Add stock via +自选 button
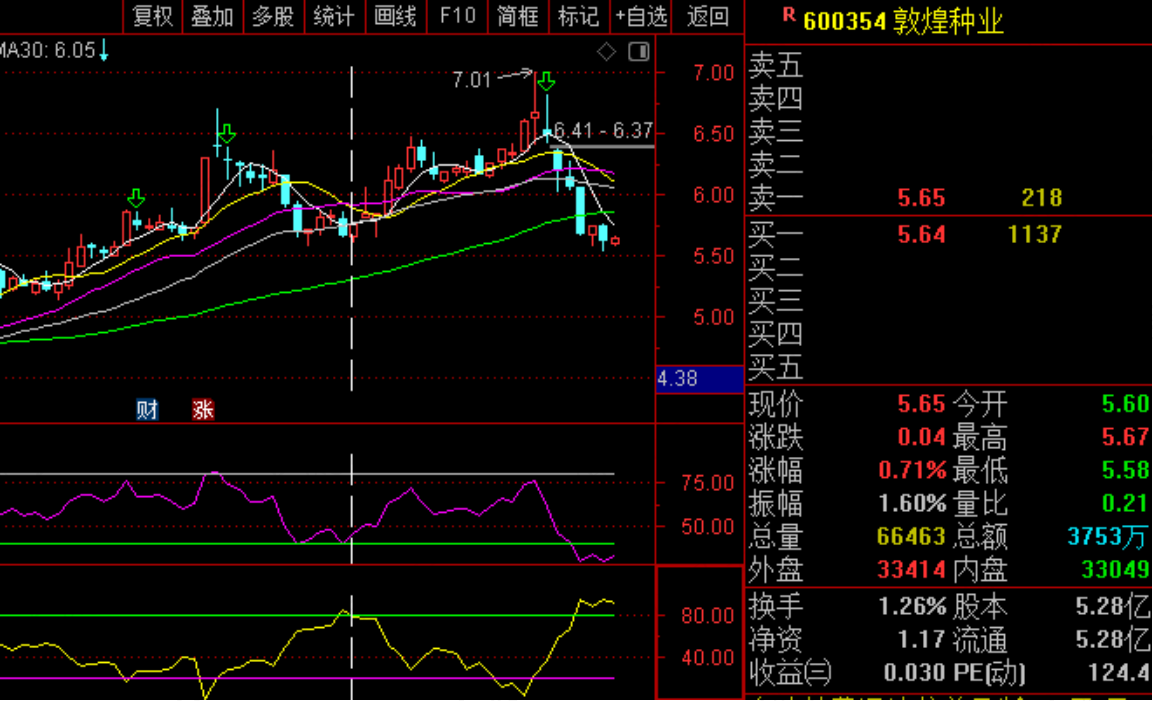This screenshot has width=1153, height=701. (x=641, y=16)
